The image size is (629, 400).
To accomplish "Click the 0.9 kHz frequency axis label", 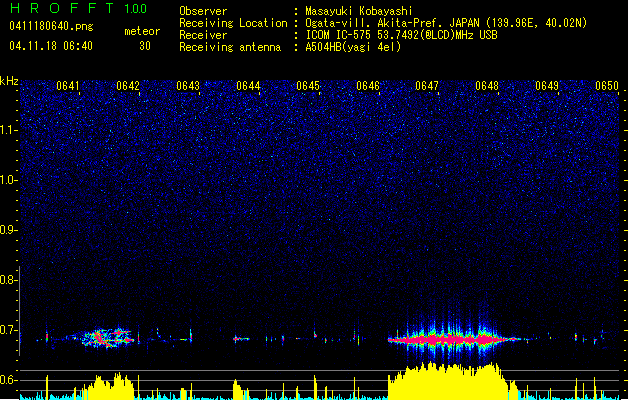I will (9, 230).
